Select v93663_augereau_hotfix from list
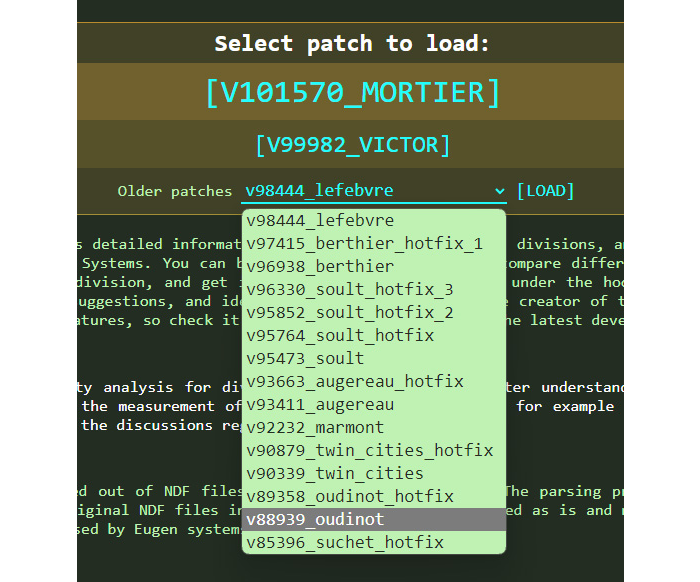Image resolution: width=700 pixels, height=582 pixels. (x=354, y=381)
